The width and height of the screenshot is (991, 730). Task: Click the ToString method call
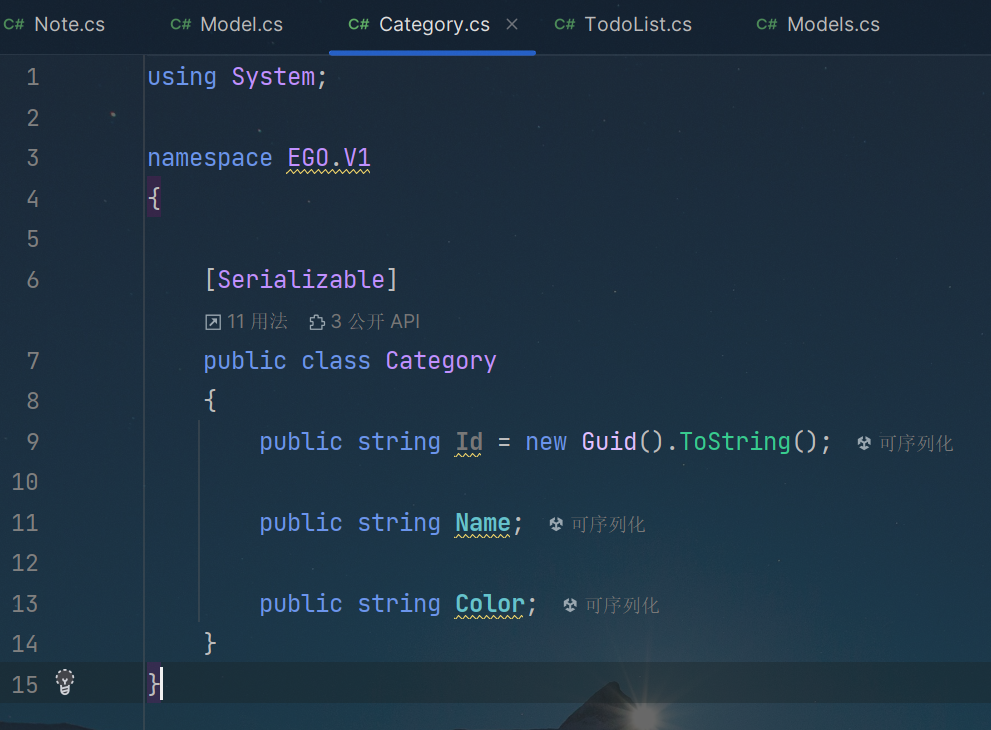pos(735,442)
